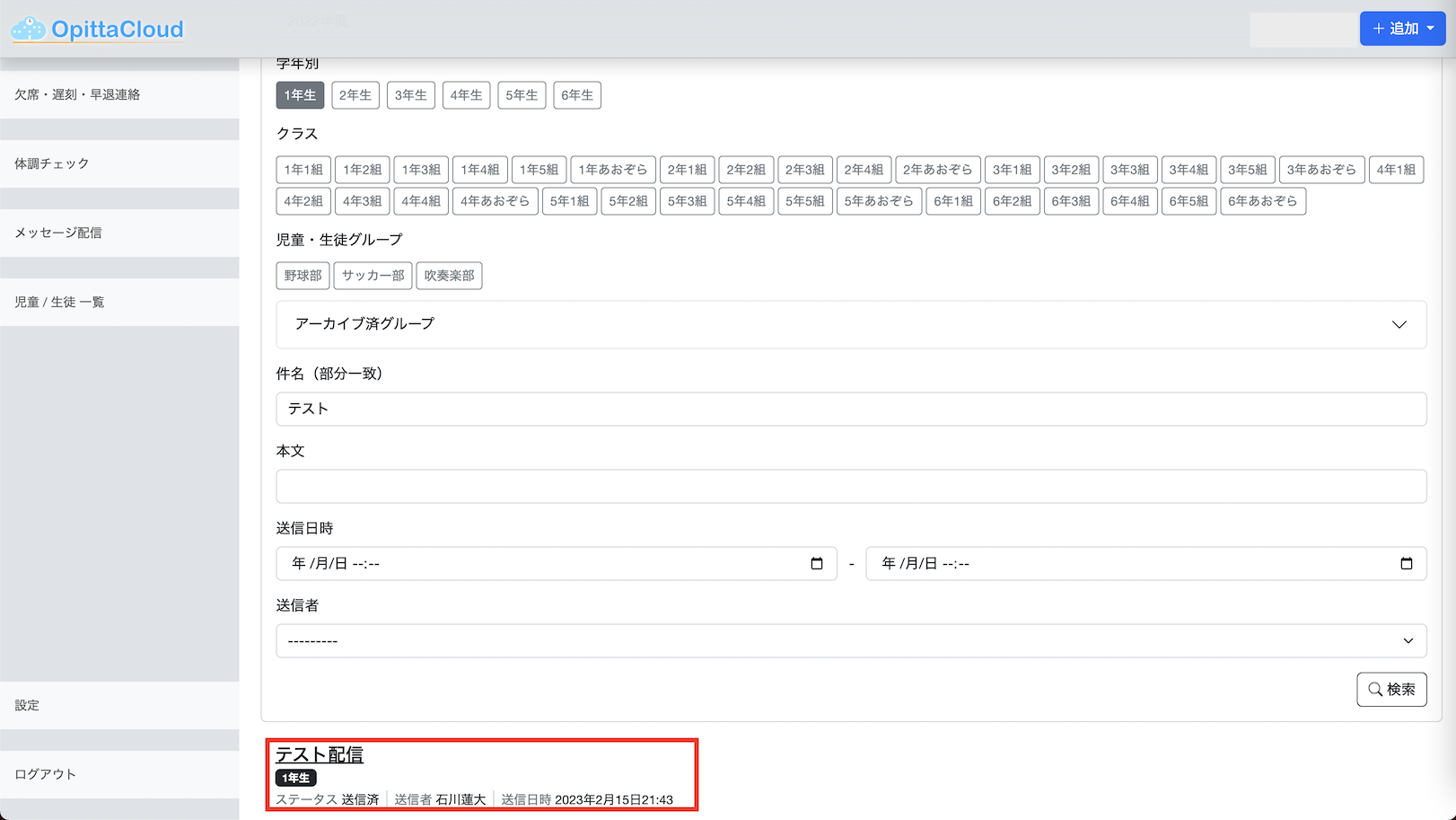This screenshot has width=1456, height=820.
Task: Toggle the 4年生 grade filter
Action: coord(467,95)
